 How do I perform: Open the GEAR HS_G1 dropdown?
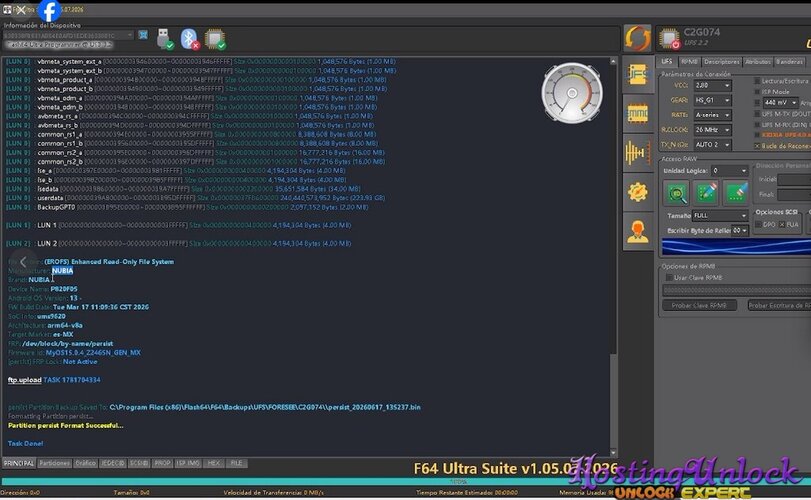[712, 100]
